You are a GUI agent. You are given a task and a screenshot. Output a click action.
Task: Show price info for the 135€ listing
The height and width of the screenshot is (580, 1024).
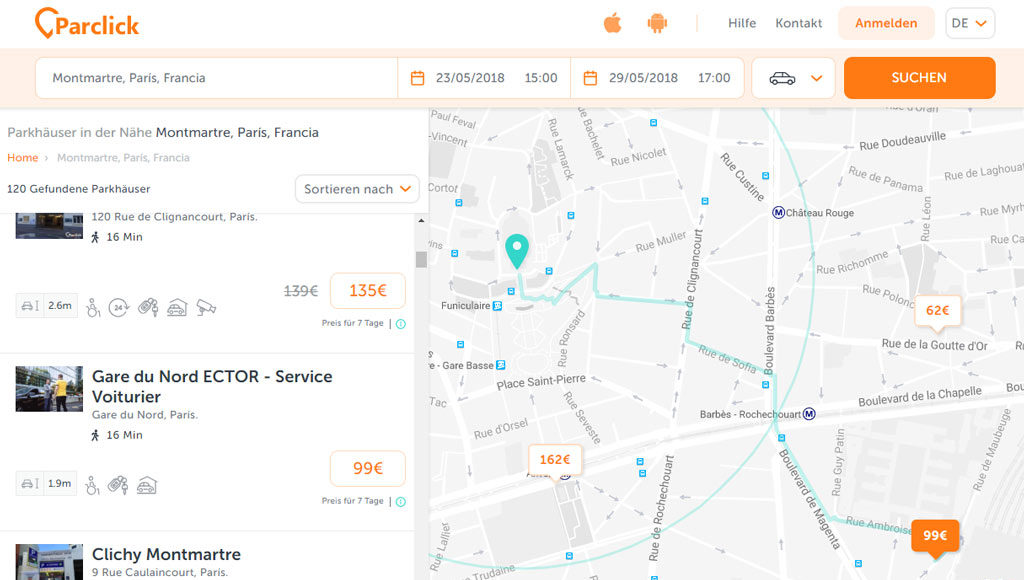(401, 324)
